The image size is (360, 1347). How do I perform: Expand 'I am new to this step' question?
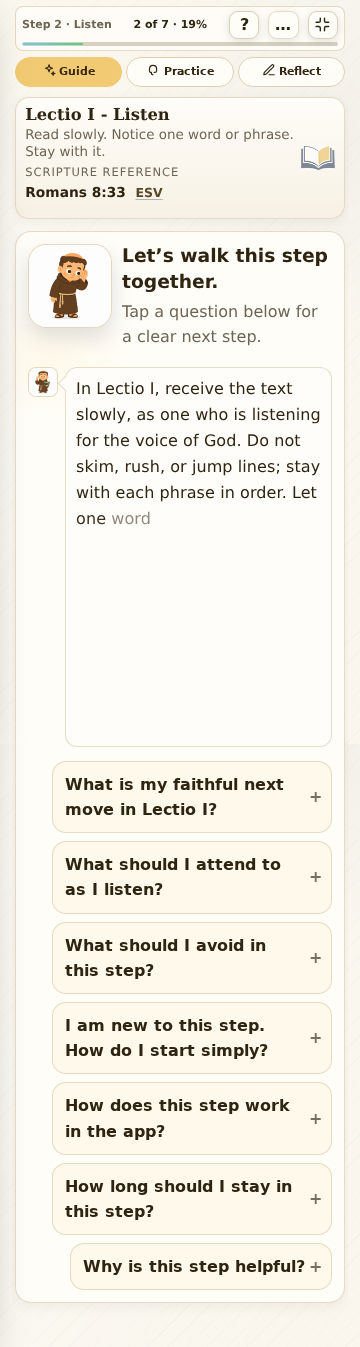pyautogui.click(x=192, y=1038)
